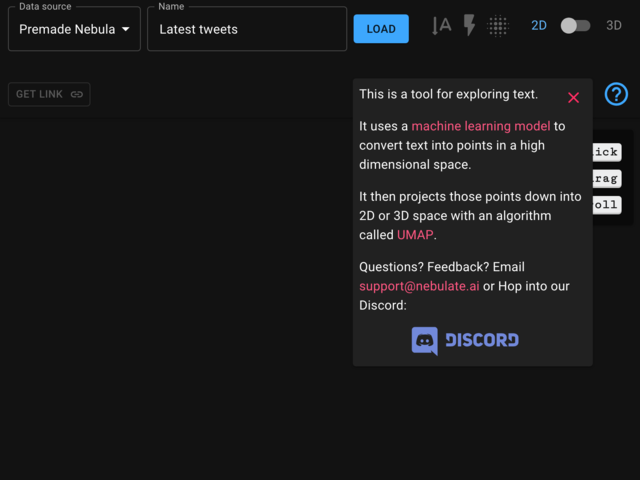Select the 3D label
The width and height of the screenshot is (640, 480).
click(613, 26)
